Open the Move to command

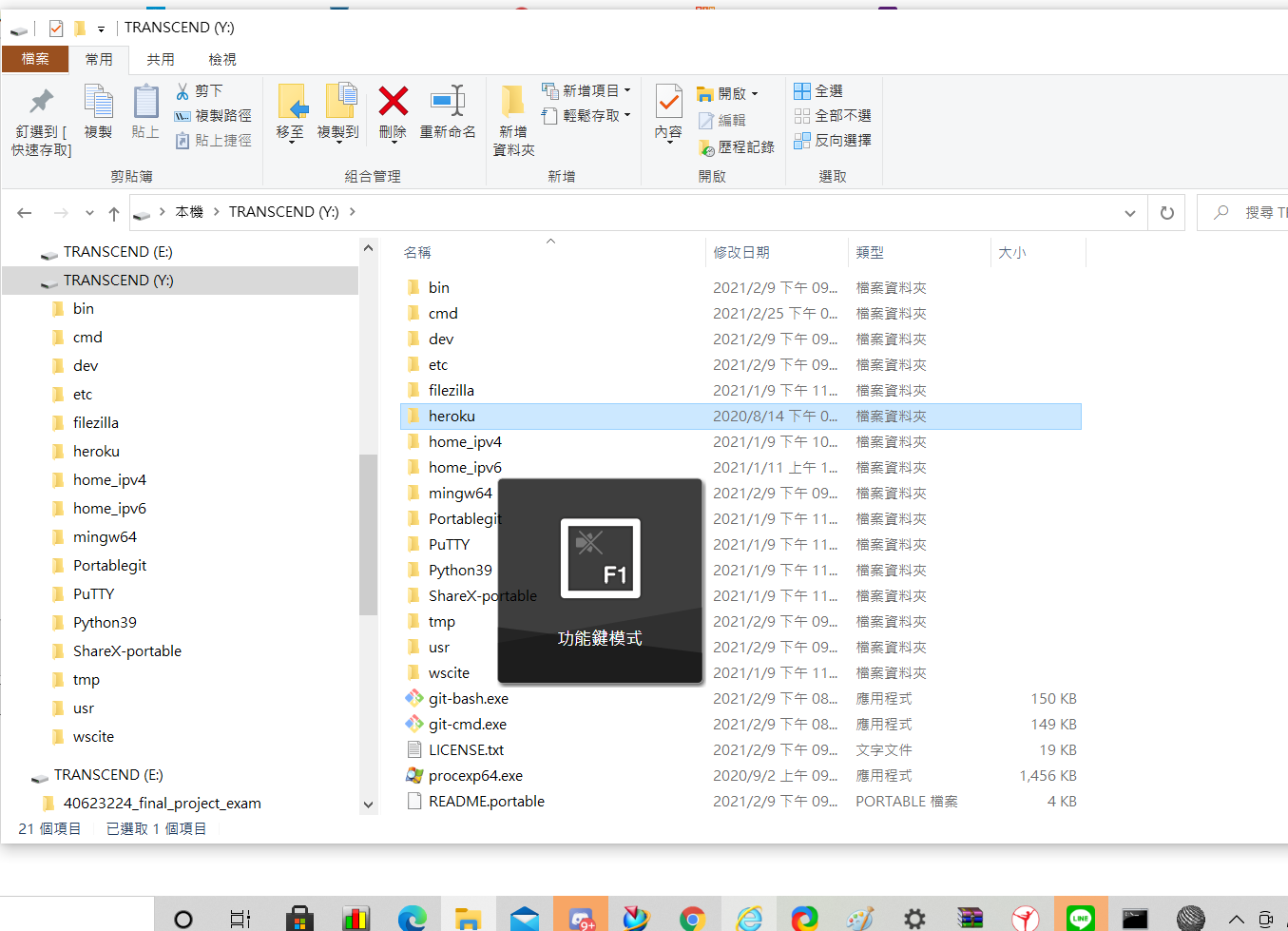coord(291,112)
